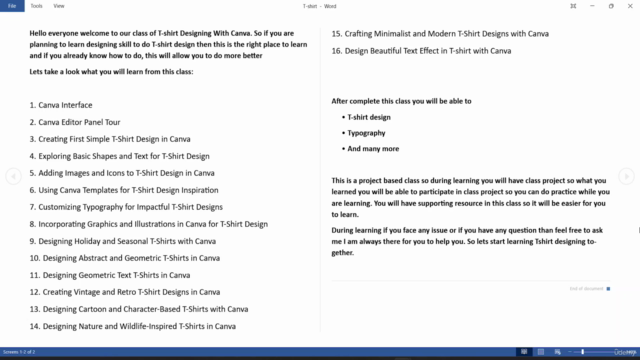This screenshot has height=360, width=640.
Task: Minimize the Word window
Action: [592, 6]
